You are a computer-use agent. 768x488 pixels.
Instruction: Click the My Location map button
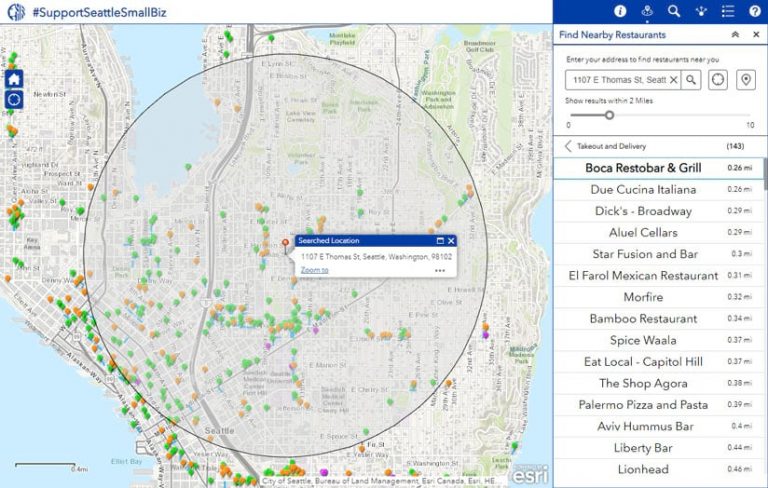(14, 99)
